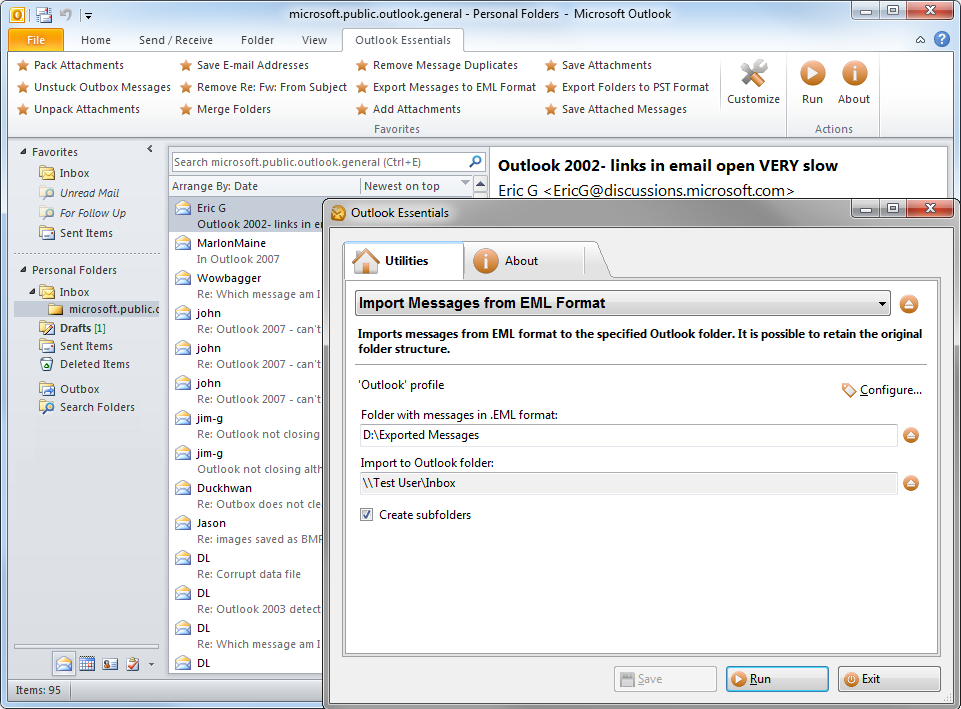
Task: Collapse the Favorites folder group
Action: point(23,151)
